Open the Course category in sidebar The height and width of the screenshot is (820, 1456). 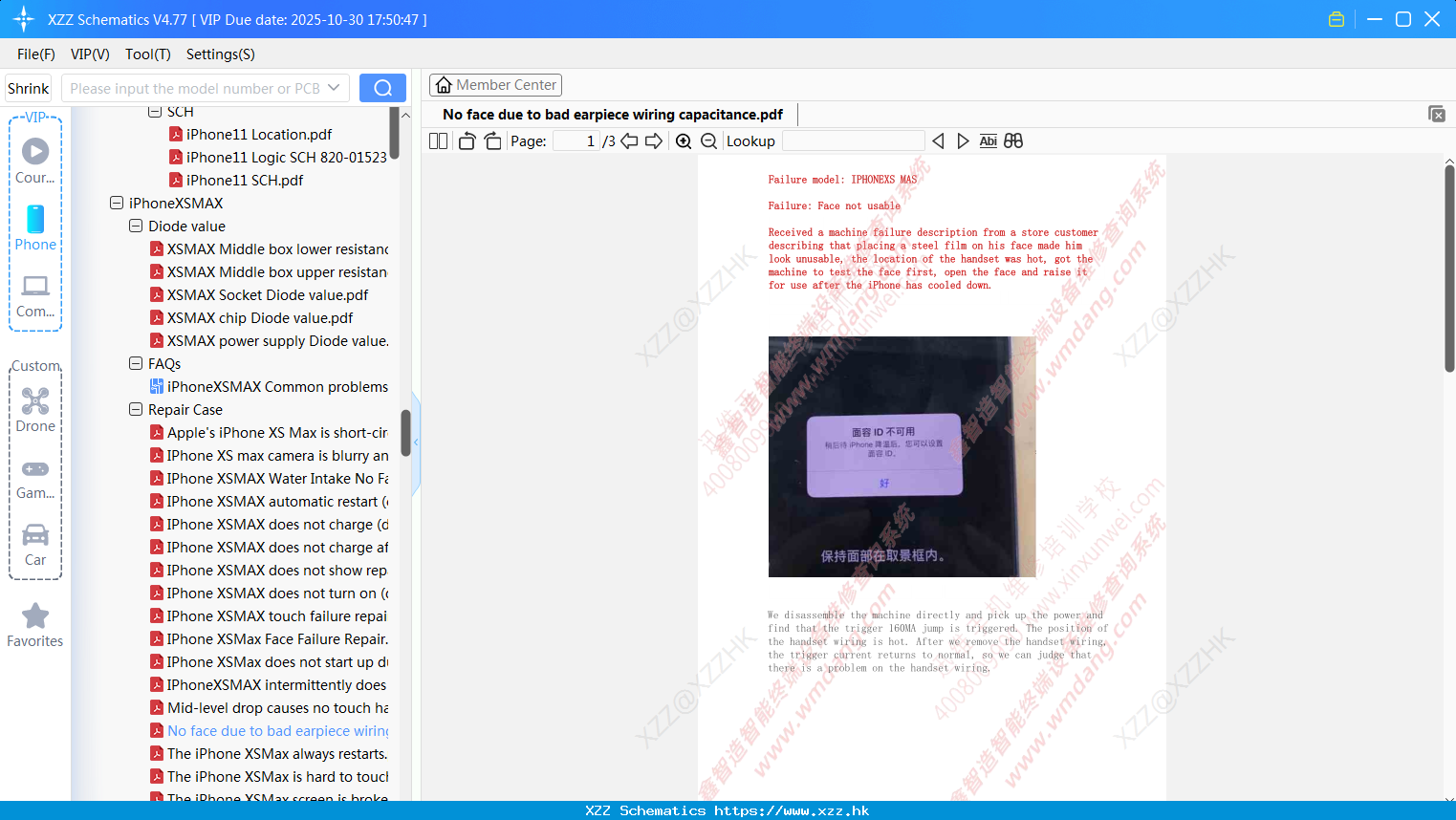35,162
